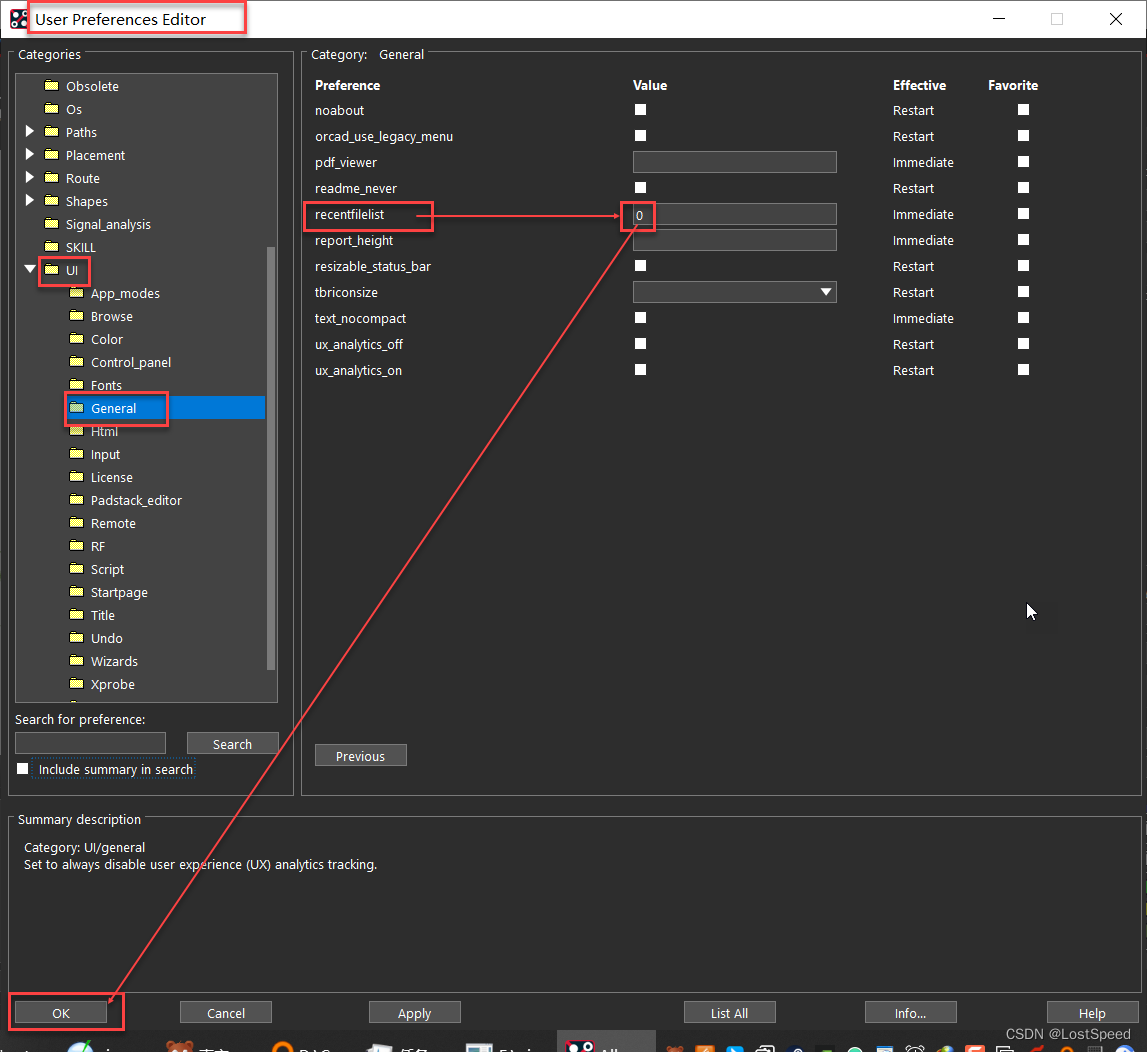The height and width of the screenshot is (1052, 1147).
Task: Enable the noabout preference checkbox
Action: [640, 110]
